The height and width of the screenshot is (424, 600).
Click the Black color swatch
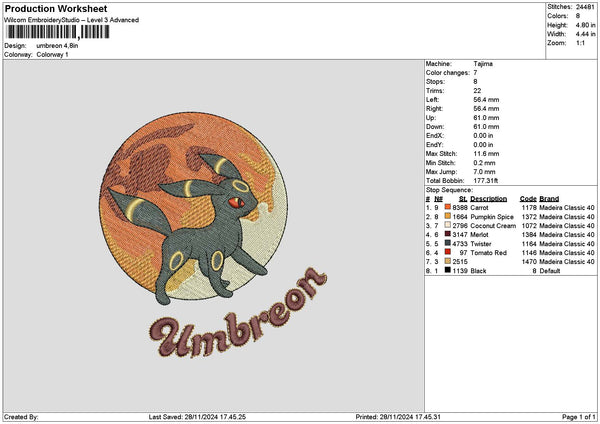click(x=447, y=270)
